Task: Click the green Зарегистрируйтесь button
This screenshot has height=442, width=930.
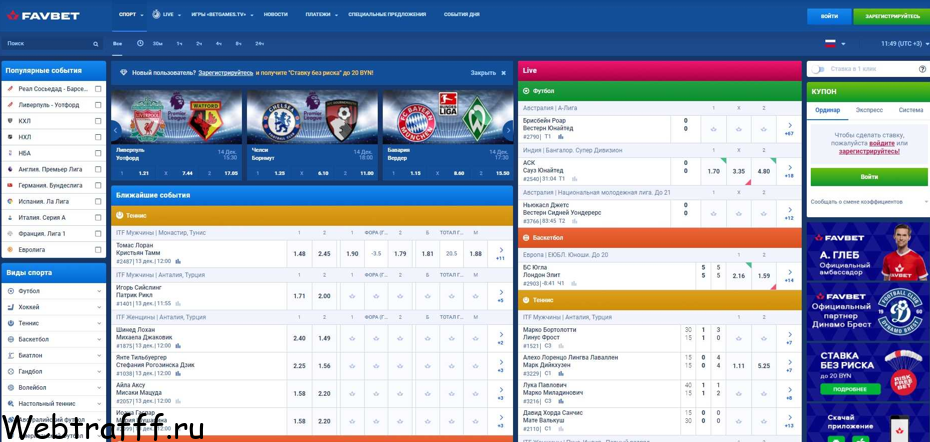Action: [x=891, y=17]
